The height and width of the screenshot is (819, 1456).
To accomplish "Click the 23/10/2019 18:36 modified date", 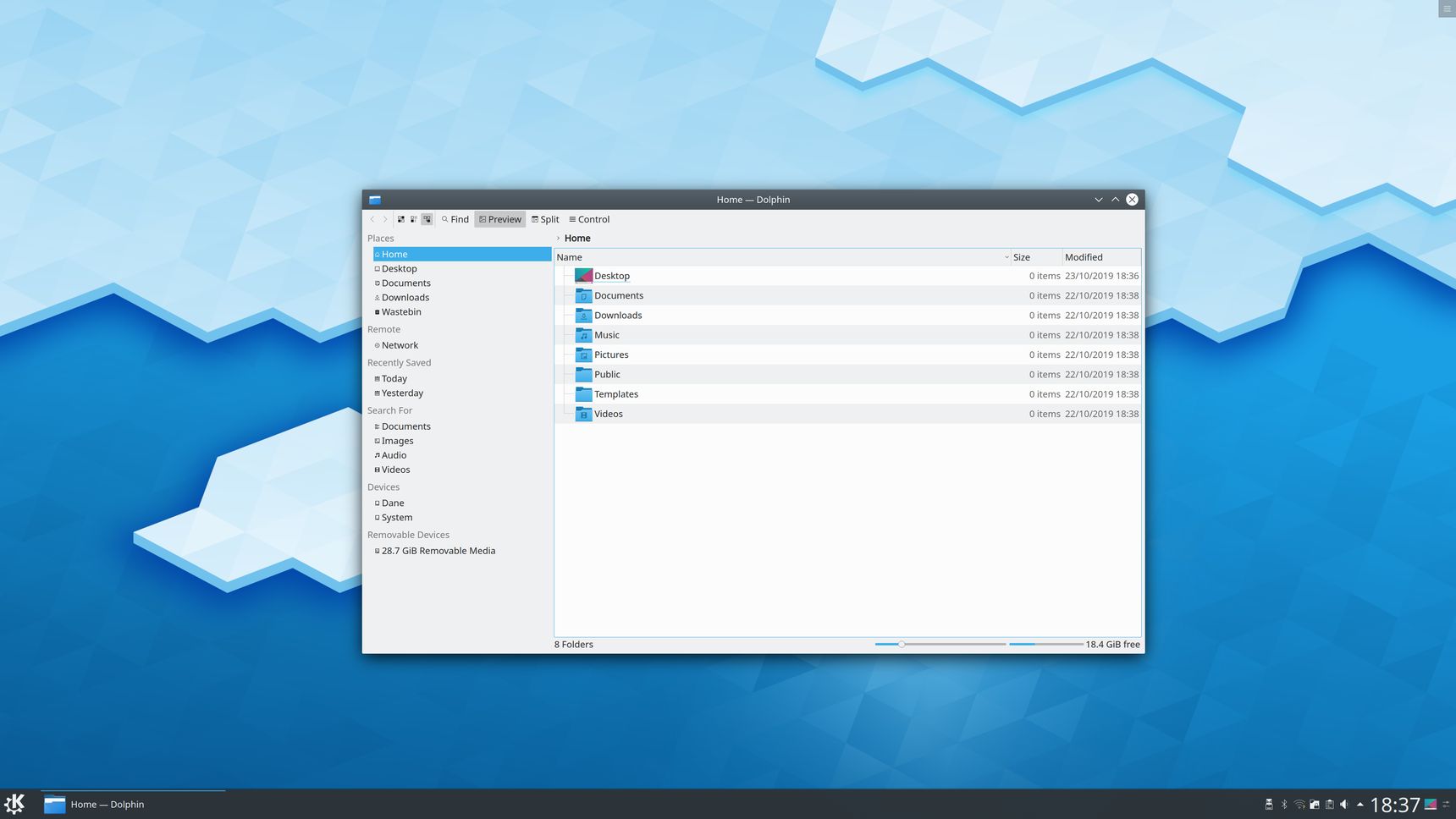I will point(1102,276).
